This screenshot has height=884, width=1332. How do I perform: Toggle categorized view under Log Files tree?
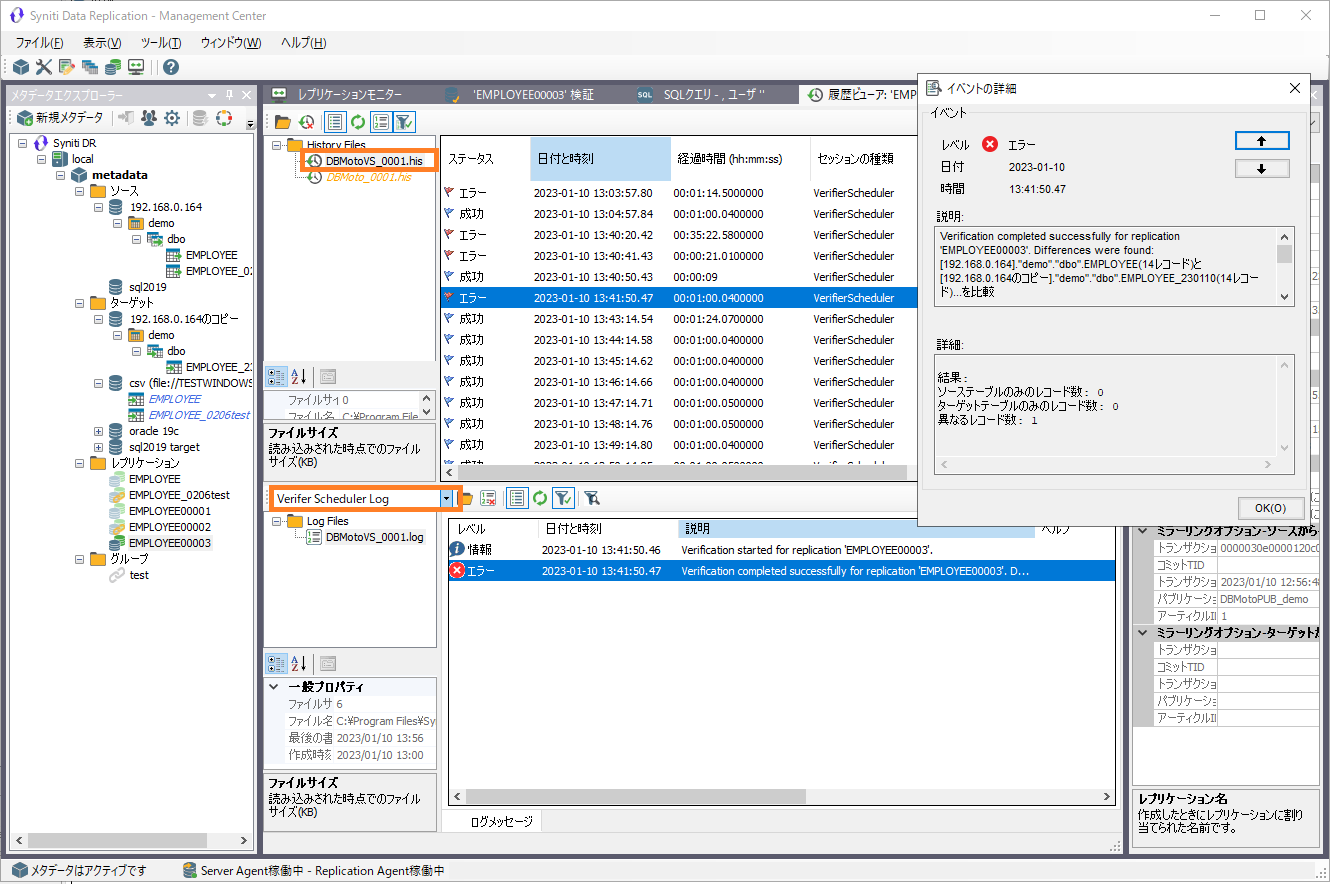277,663
